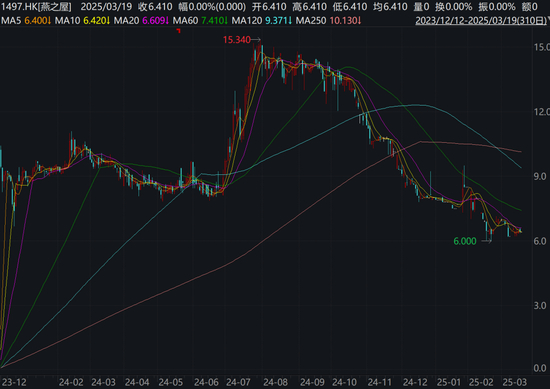
Task: Click the 24-09 date axis label
Action: click(x=313, y=382)
